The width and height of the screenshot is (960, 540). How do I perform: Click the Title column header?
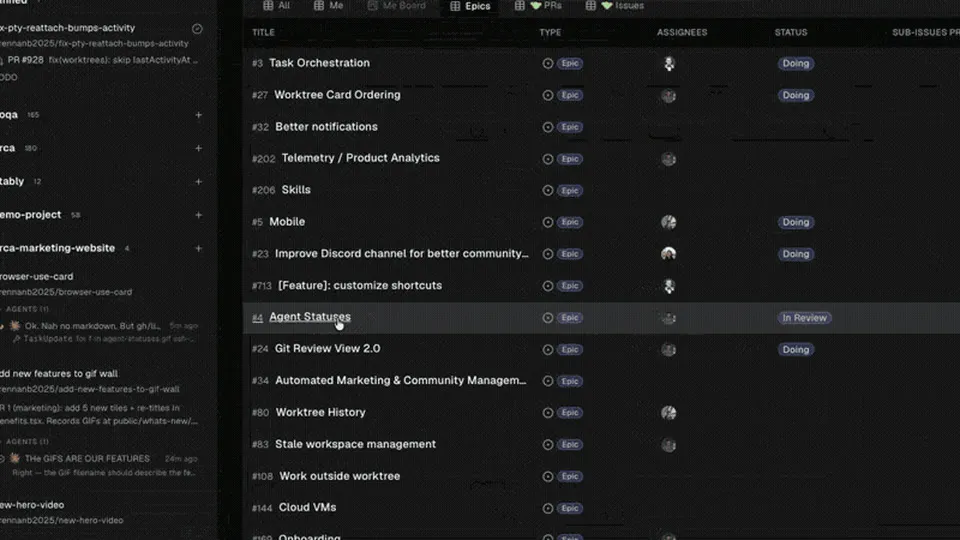coord(263,32)
